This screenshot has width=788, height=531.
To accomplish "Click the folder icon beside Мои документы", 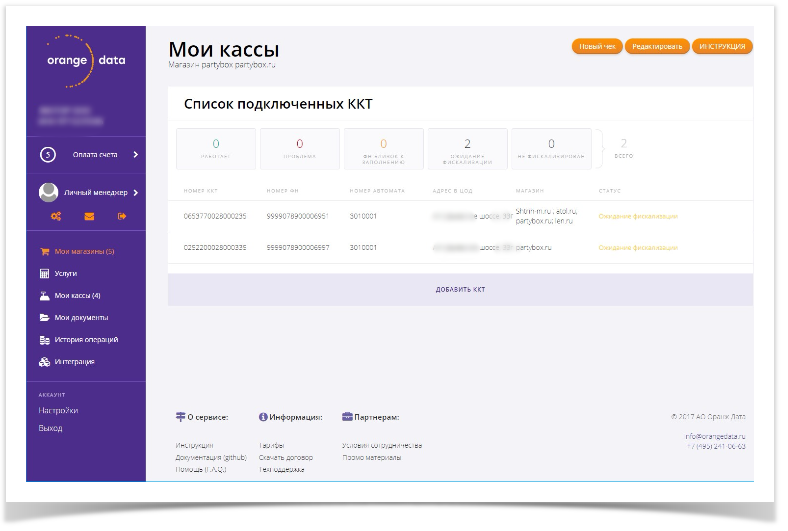I will 44,318.
